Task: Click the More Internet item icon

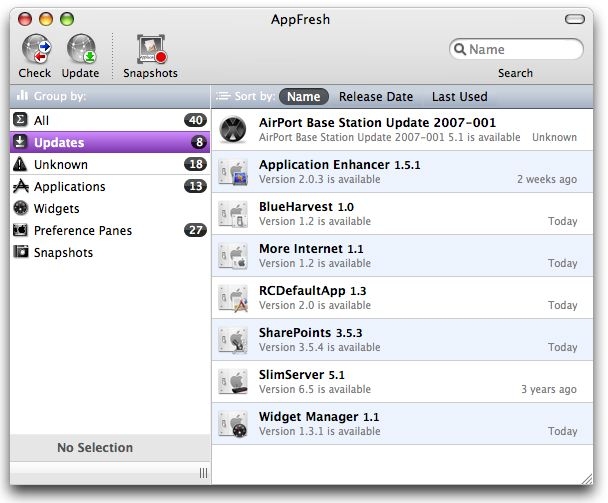Action: [233, 256]
